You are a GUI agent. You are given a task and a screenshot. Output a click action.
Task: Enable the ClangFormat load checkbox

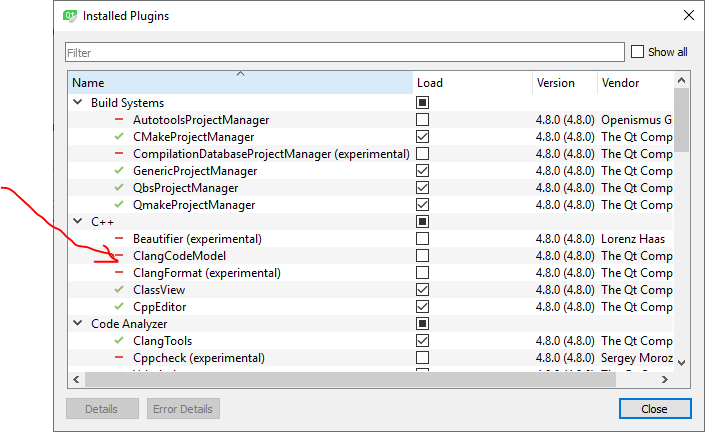(422, 272)
